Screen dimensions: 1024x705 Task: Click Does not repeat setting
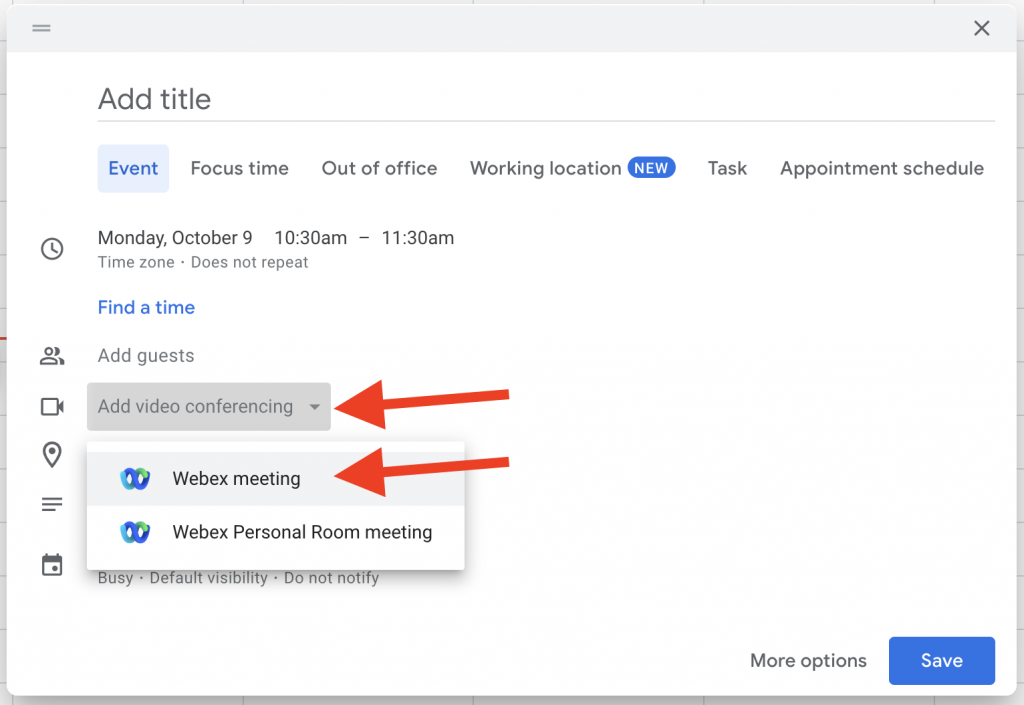(x=249, y=262)
